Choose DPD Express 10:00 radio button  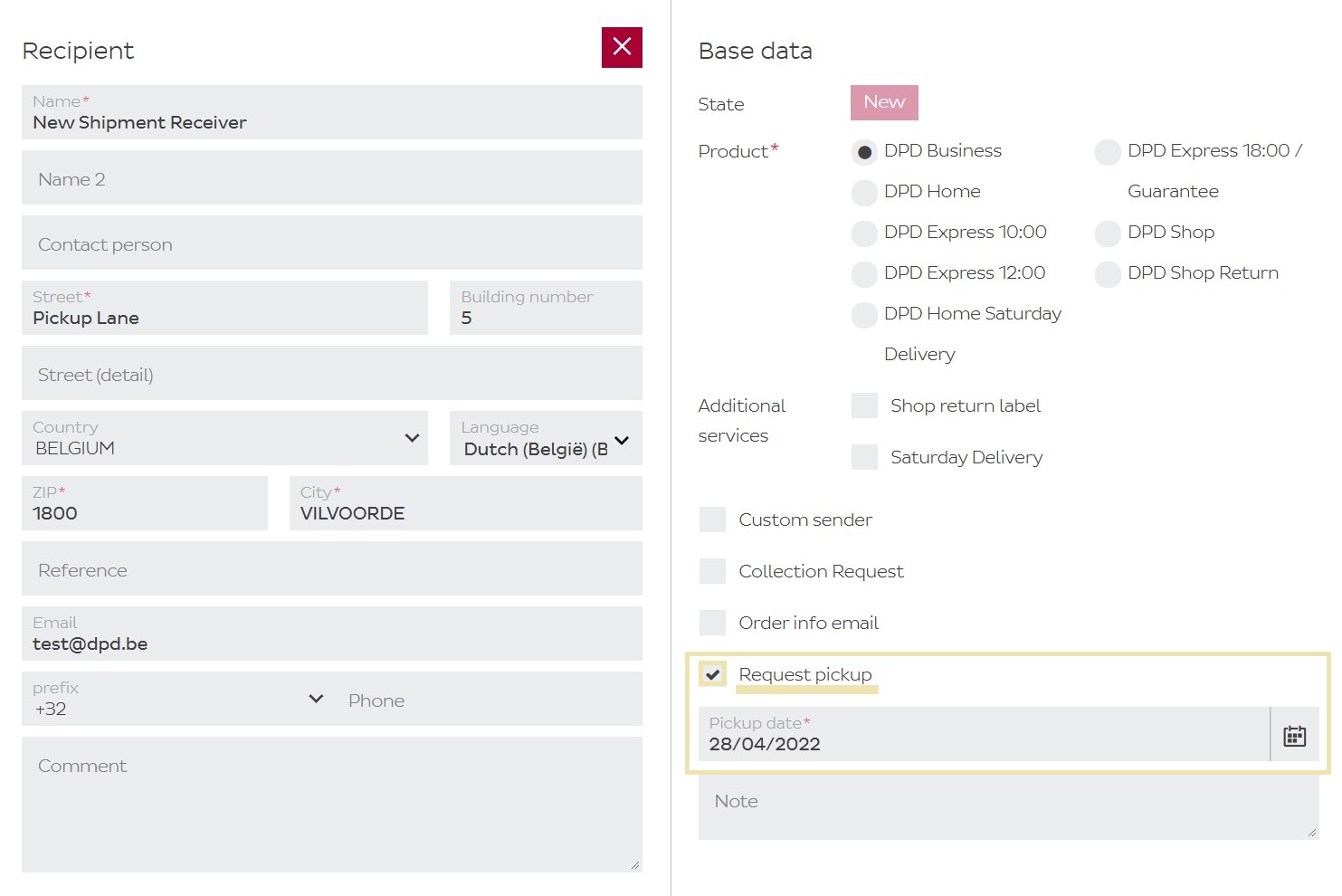(x=864, y=233)
